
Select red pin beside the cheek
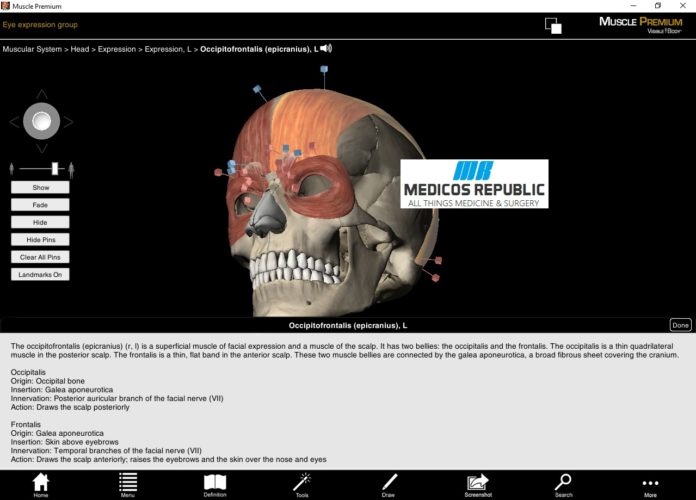click(218, 172)
